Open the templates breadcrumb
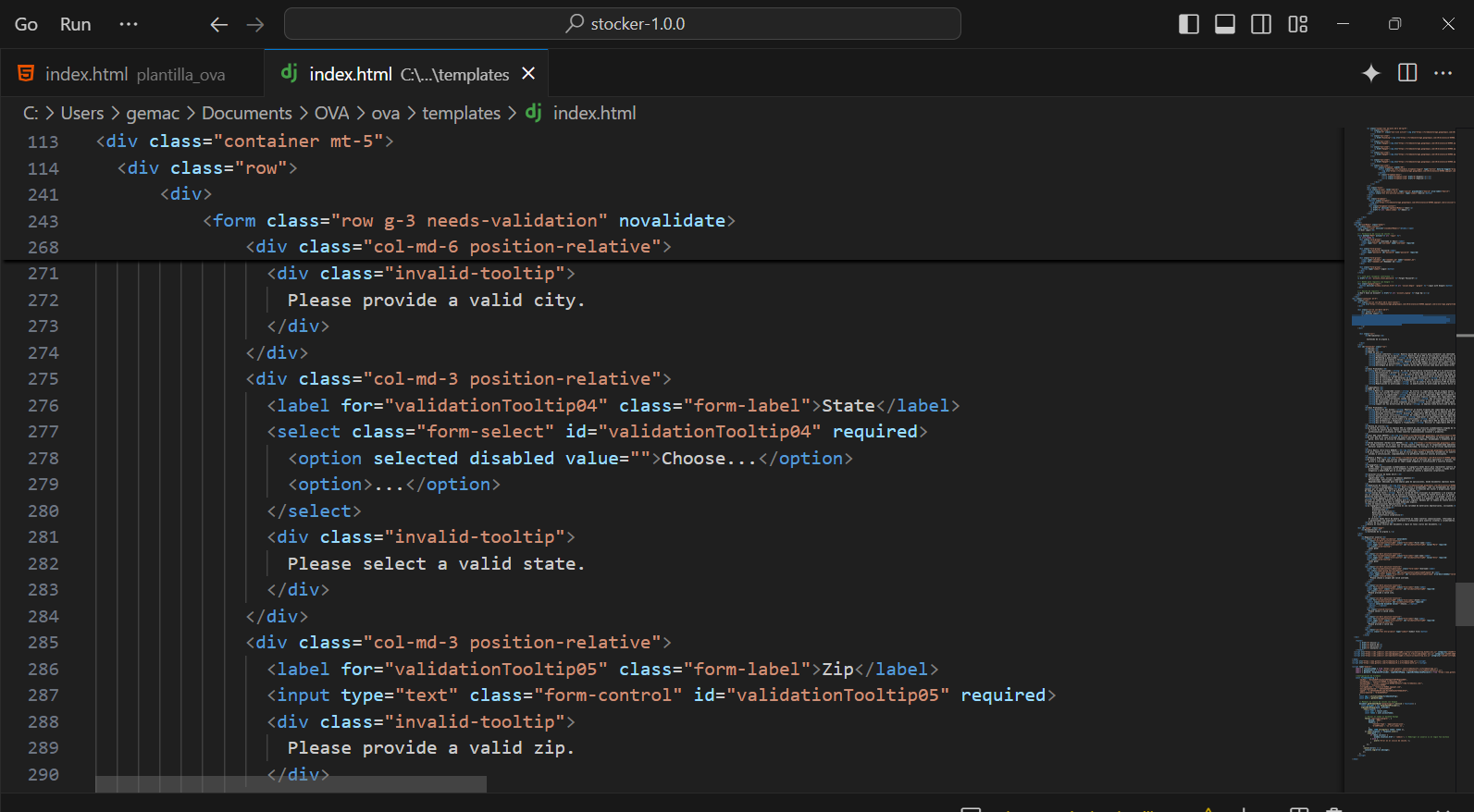The height and width of the screenshot is (812, 1474). 462,113
